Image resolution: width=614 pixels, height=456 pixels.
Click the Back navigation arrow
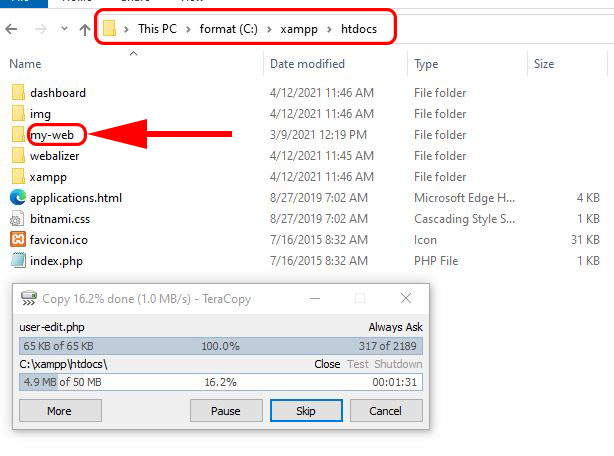point(11,29)
